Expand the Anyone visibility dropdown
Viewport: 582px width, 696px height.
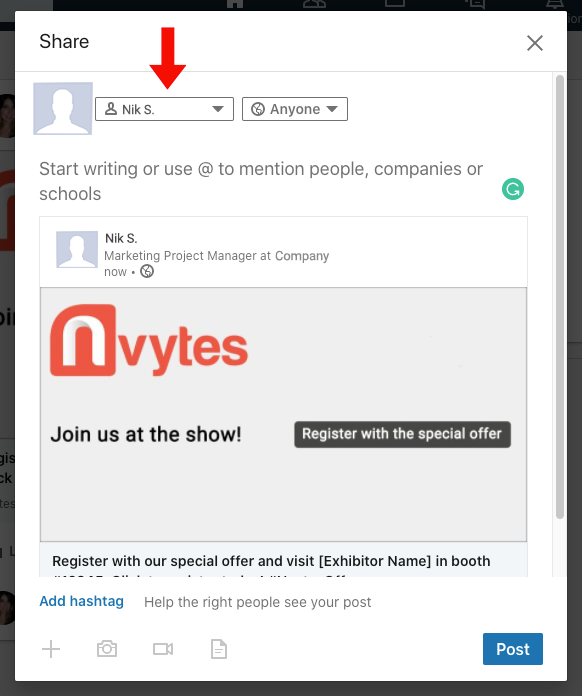pyautogui.click(x=295, y=109)
